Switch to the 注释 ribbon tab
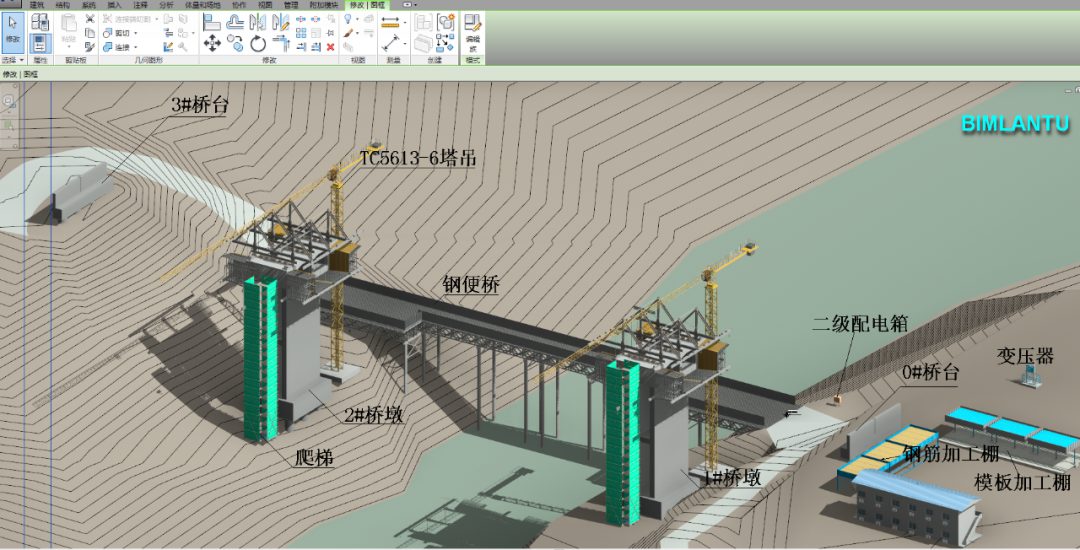 tap(140, 5)
